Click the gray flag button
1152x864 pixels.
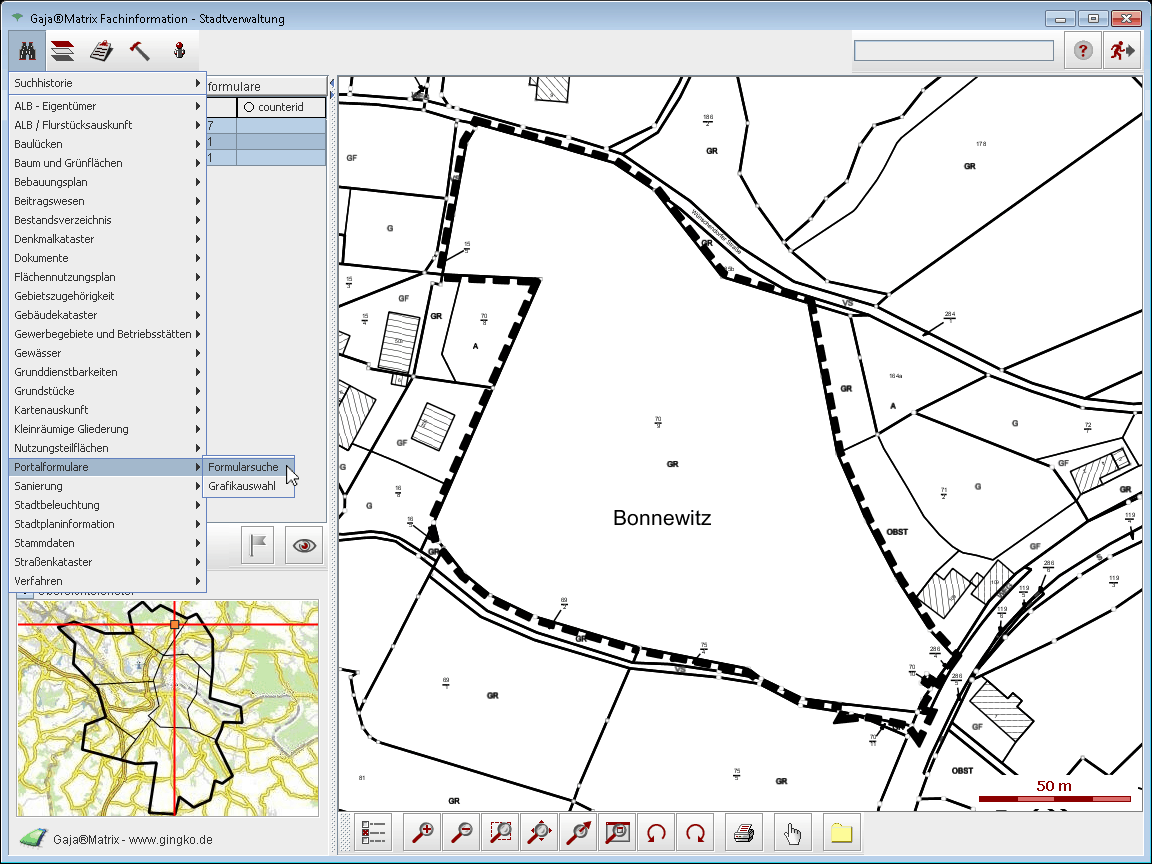(x=258, y=545)
